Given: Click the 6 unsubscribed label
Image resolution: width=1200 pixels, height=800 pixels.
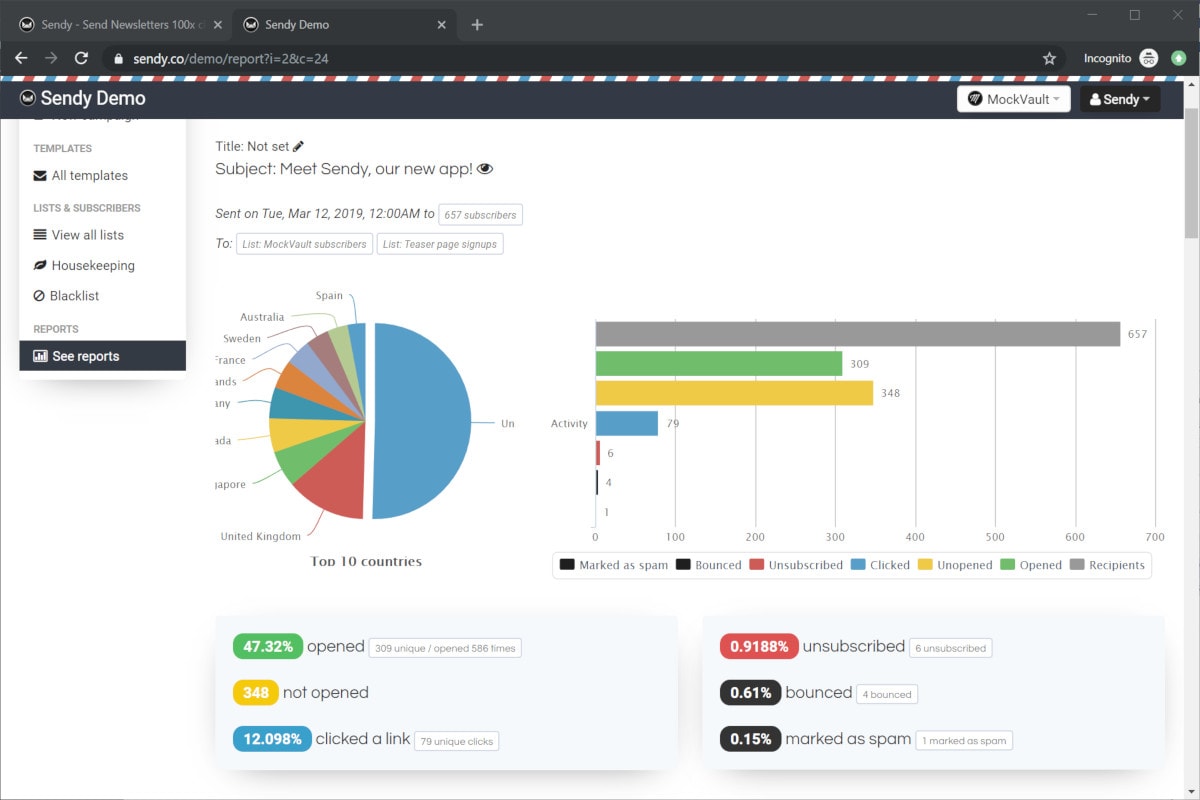Looking at the screenshot, I should 950,648.
